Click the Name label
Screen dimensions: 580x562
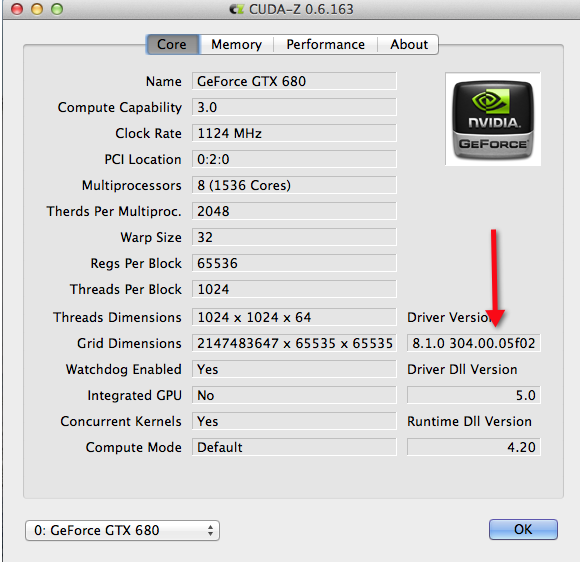pyautogui.click(x=163, y=81)
